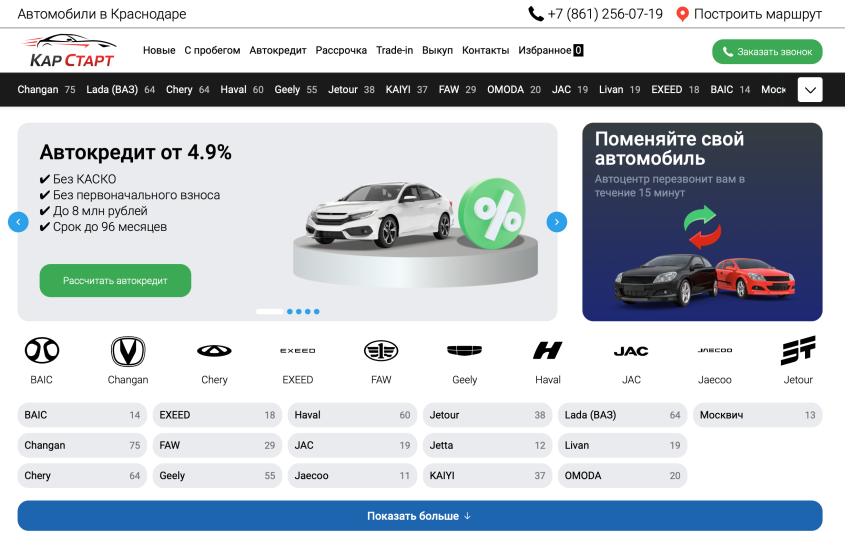
Task: Open Chery brand logo icon
Action: click(214, 351)
